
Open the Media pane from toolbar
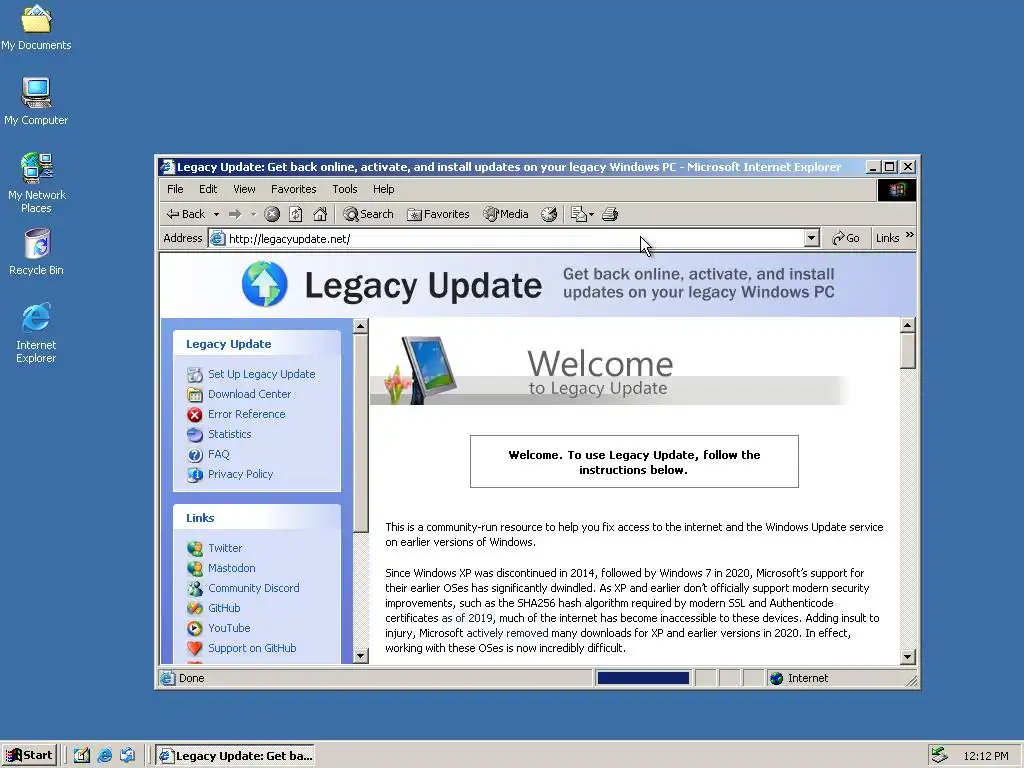tap(505, 214)
